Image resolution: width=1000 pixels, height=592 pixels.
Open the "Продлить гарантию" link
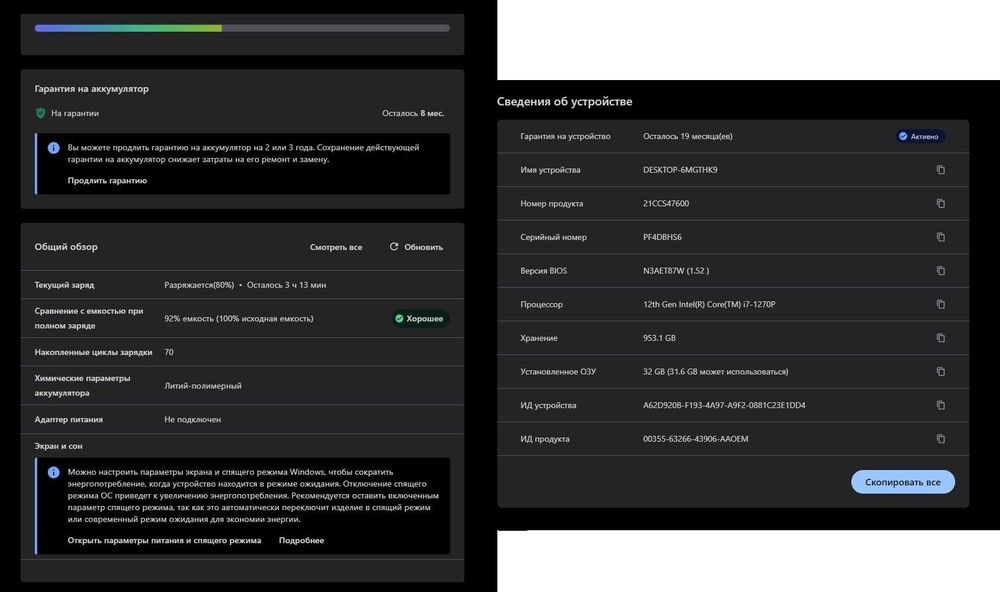pyautogui.click(x=107, y=181)
